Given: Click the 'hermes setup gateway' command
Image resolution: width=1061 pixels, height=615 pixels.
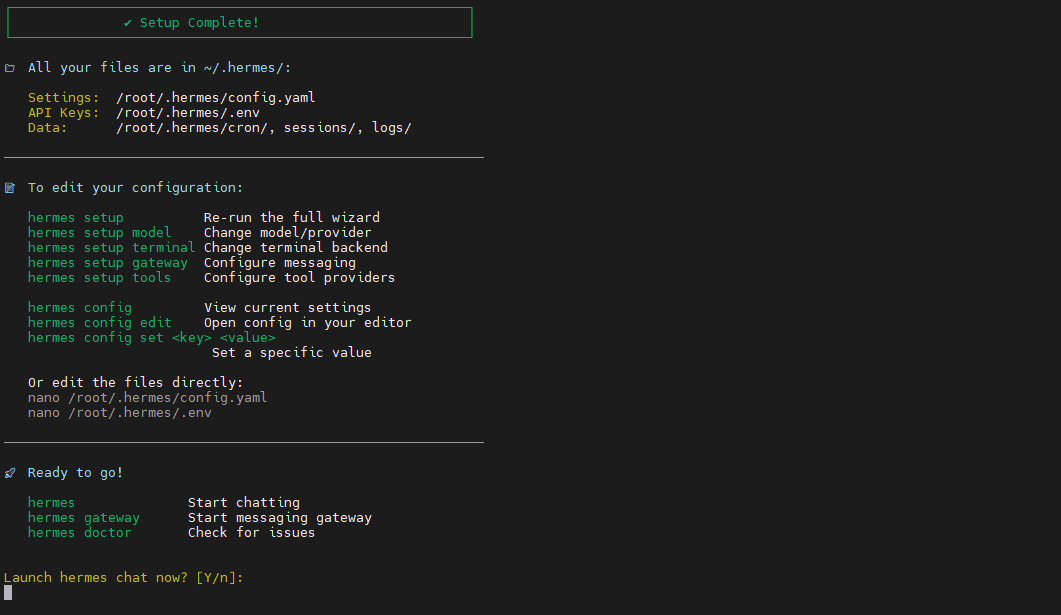Looking at the screenshot, I should click(x=108, y=263).
